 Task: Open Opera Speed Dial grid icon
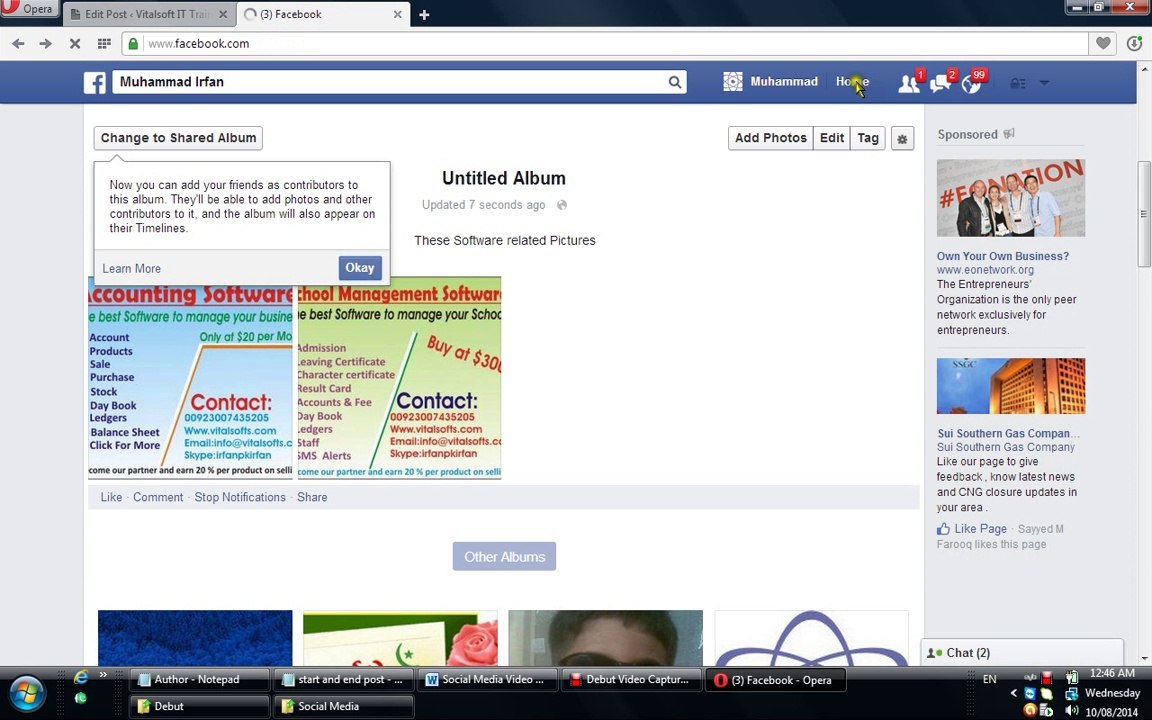pos(104,43)
